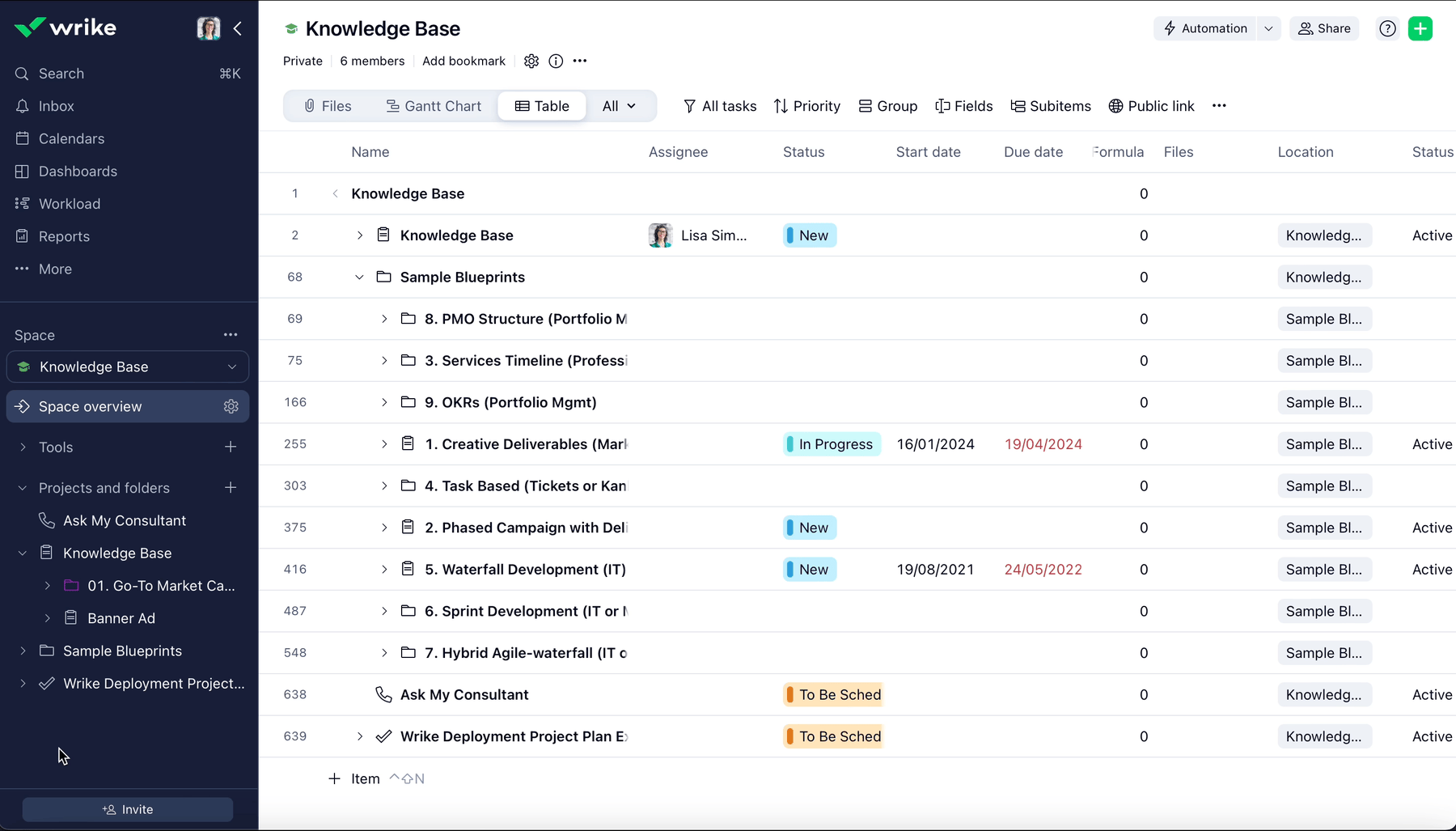Expand the 5. Waterfall Development row
This screenshot has height=831, width=1456.
[x=384, y=570]
